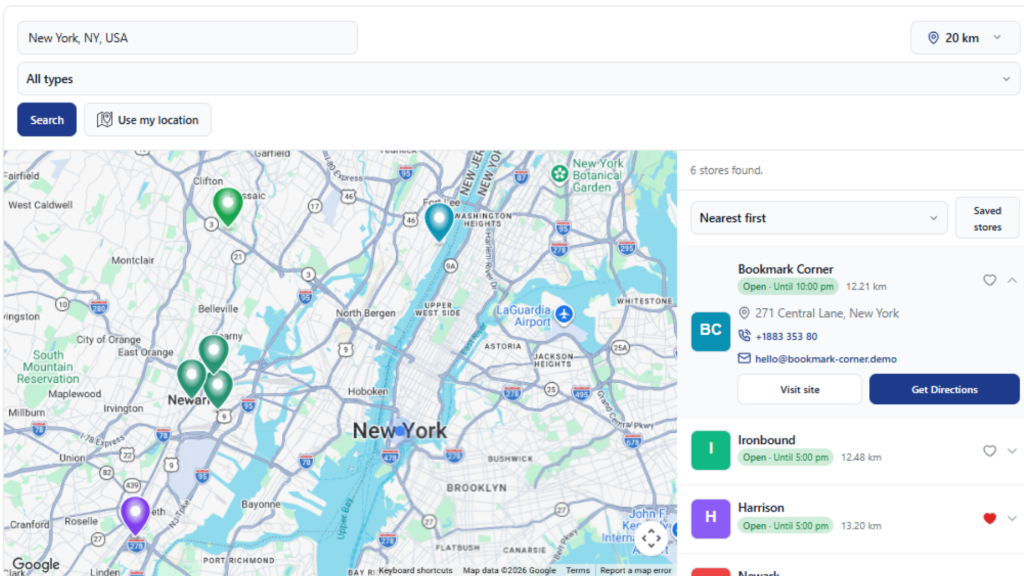Click the teal map pin near Fort Lee
Image resolution: width=1024 pixels, height=576 pixels.
(439, 221)
